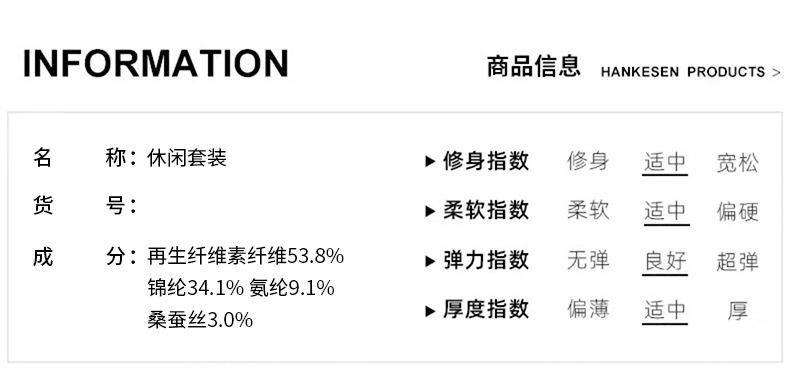Select 无弹 elasticity option
Screen dimensions: 790x388
click(x=588, y=261)
